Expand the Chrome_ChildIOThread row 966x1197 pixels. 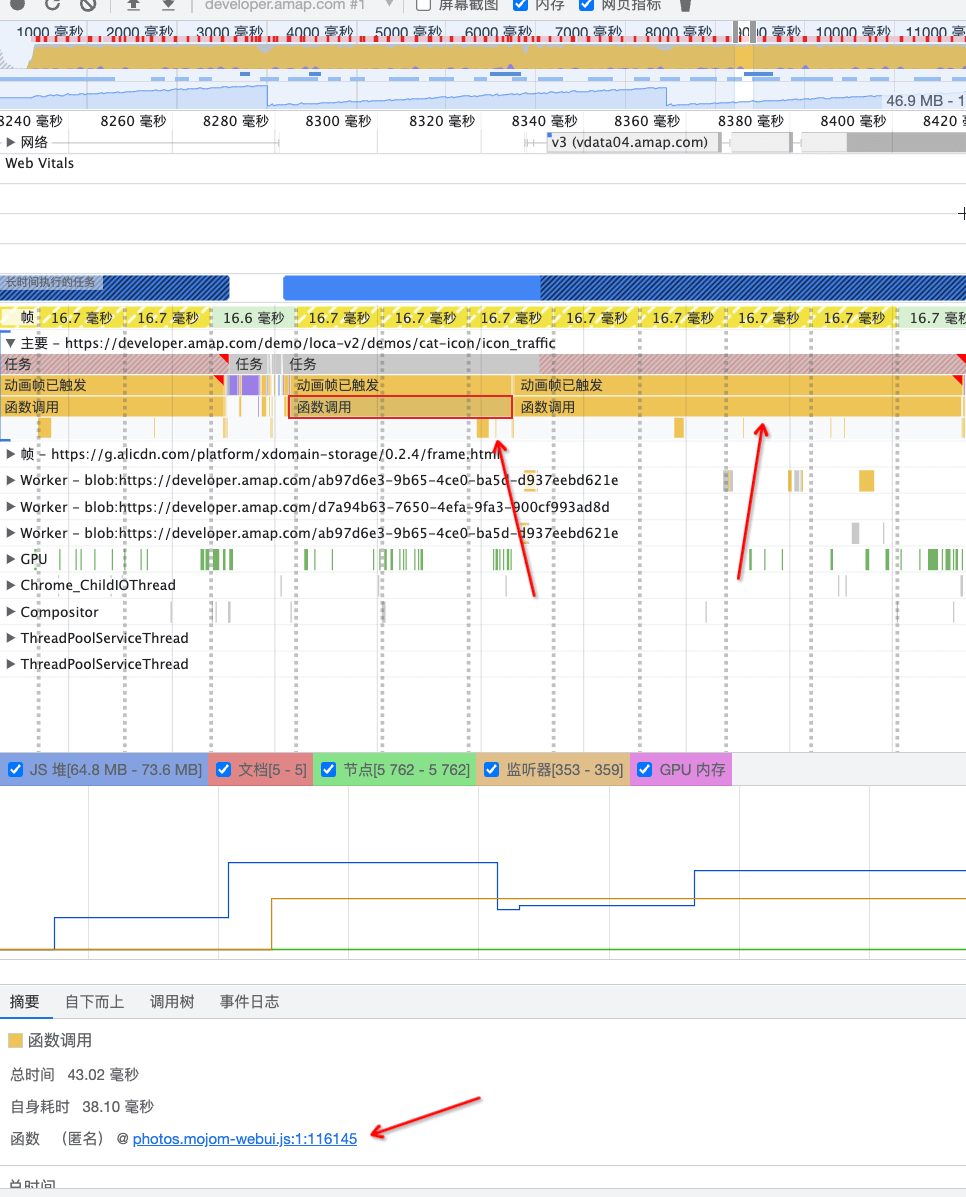pyautogui.click(x=11, y=585)
